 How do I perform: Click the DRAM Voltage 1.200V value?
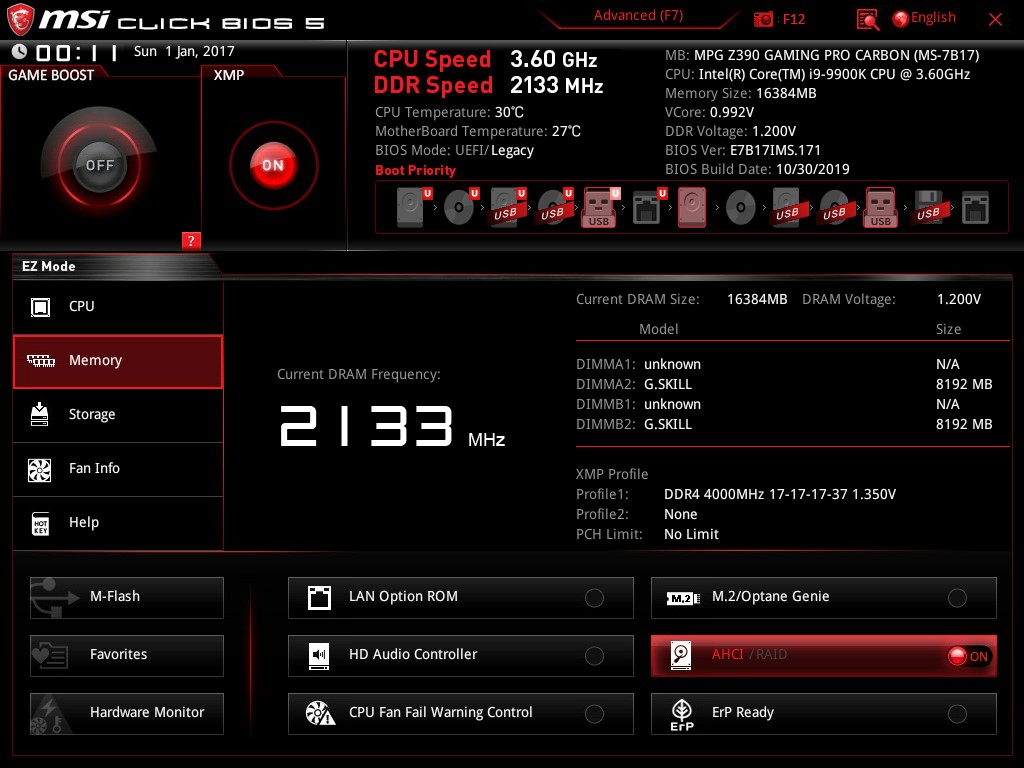[x=959, y=299]
